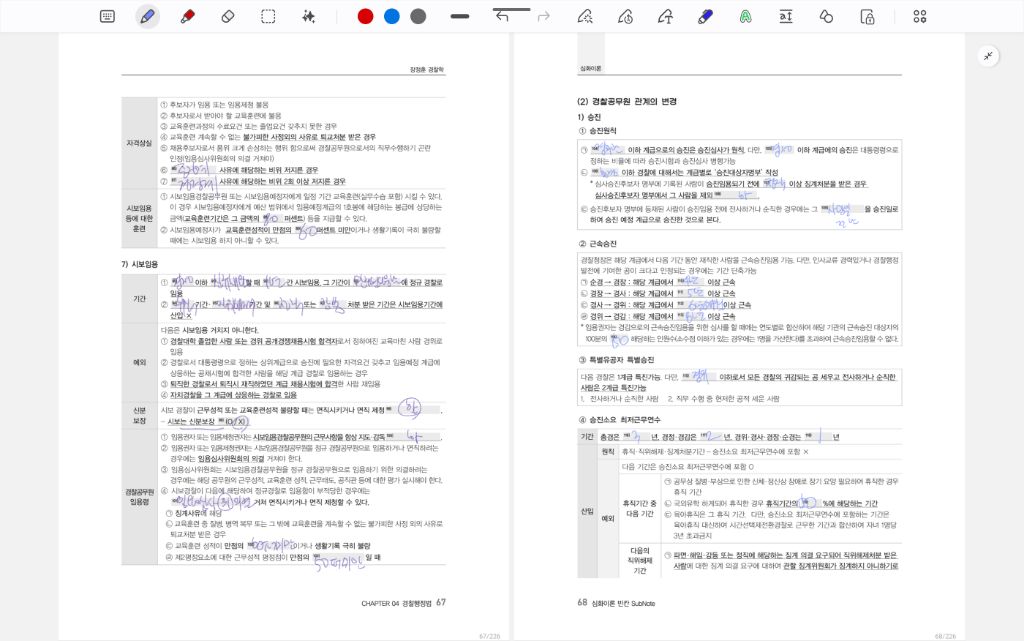The width and height of the screenshot is (1024, 641).
Task: Click the footer text "CHAPTER 04 경찰행정법"
Action: coord(396,604)
